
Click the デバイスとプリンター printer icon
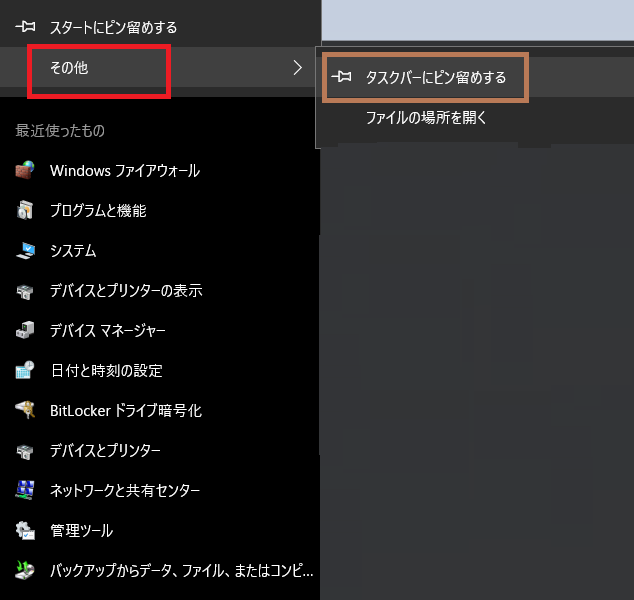click(25, 451)
